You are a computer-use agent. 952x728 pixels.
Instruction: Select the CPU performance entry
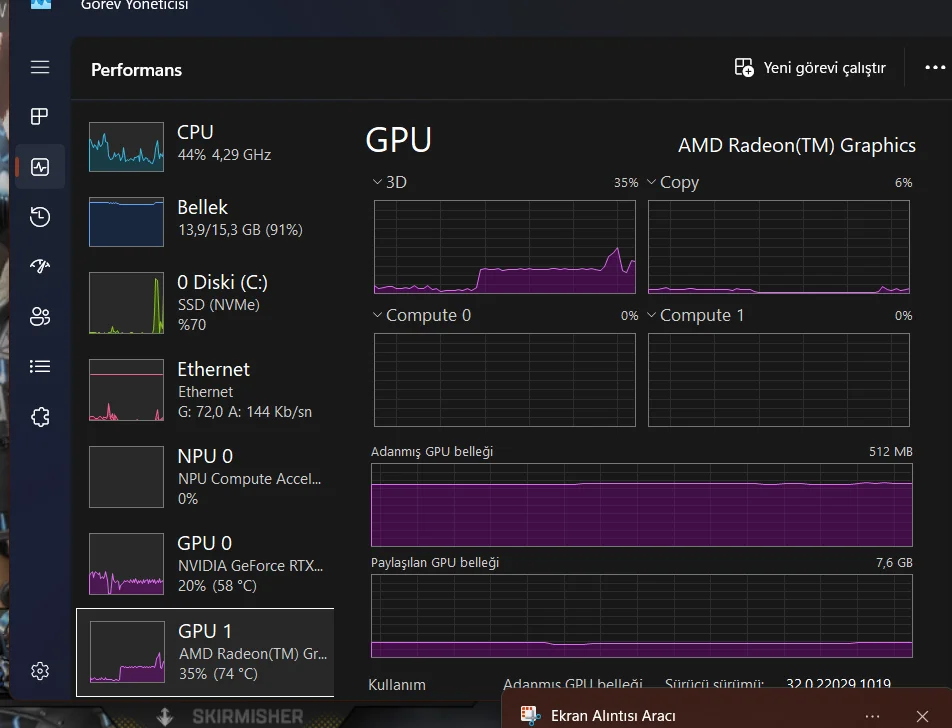tap(205, 146)
